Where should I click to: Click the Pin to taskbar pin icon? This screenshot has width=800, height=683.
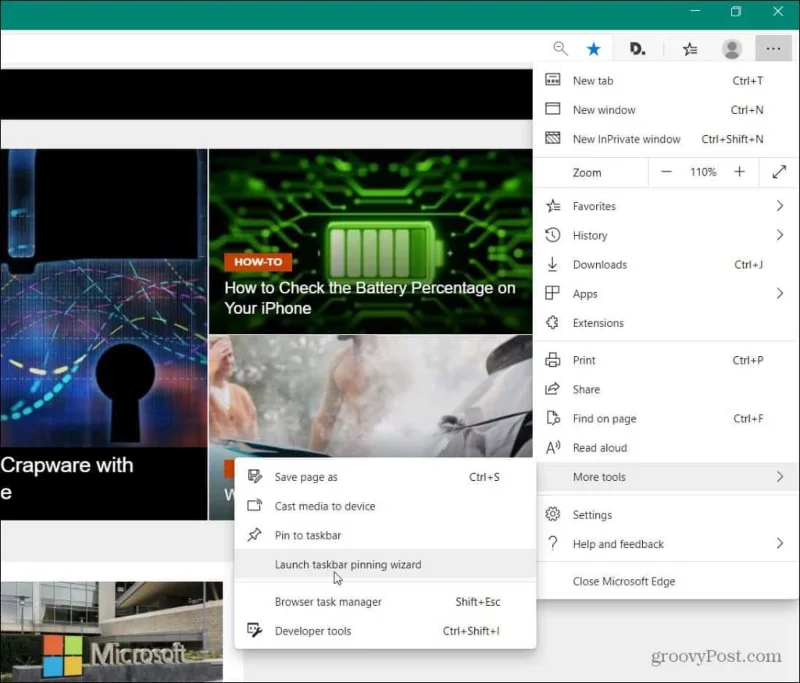(254, 535)
